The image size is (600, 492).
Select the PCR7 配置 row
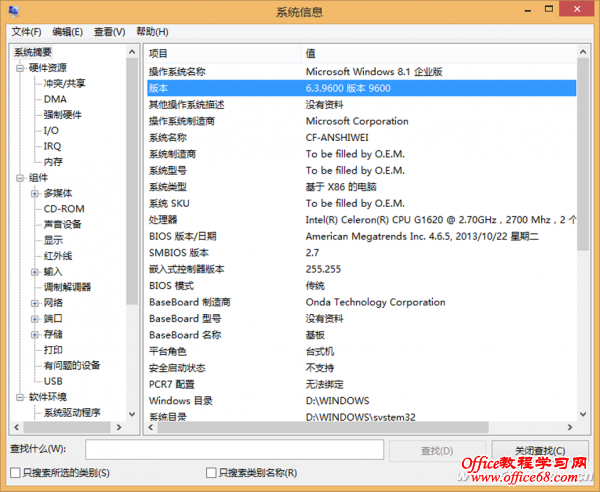362,384
